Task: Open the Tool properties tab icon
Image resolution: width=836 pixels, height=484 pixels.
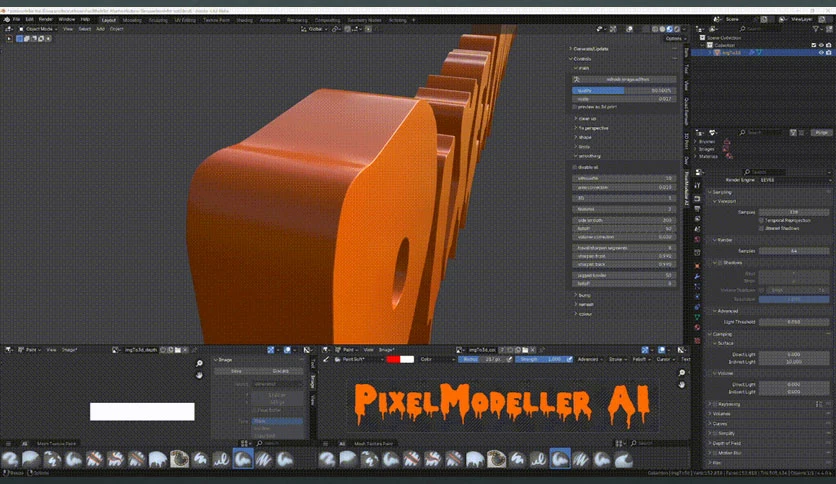Action: click(x=697, y=185)
